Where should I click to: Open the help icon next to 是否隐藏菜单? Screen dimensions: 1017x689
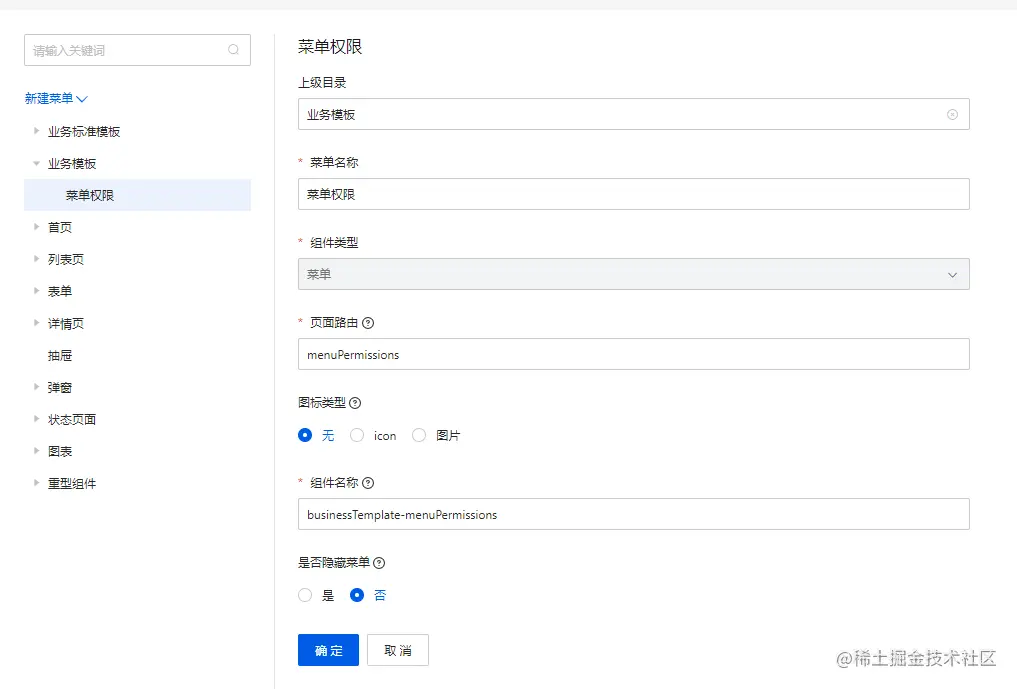tap(379, 563)
